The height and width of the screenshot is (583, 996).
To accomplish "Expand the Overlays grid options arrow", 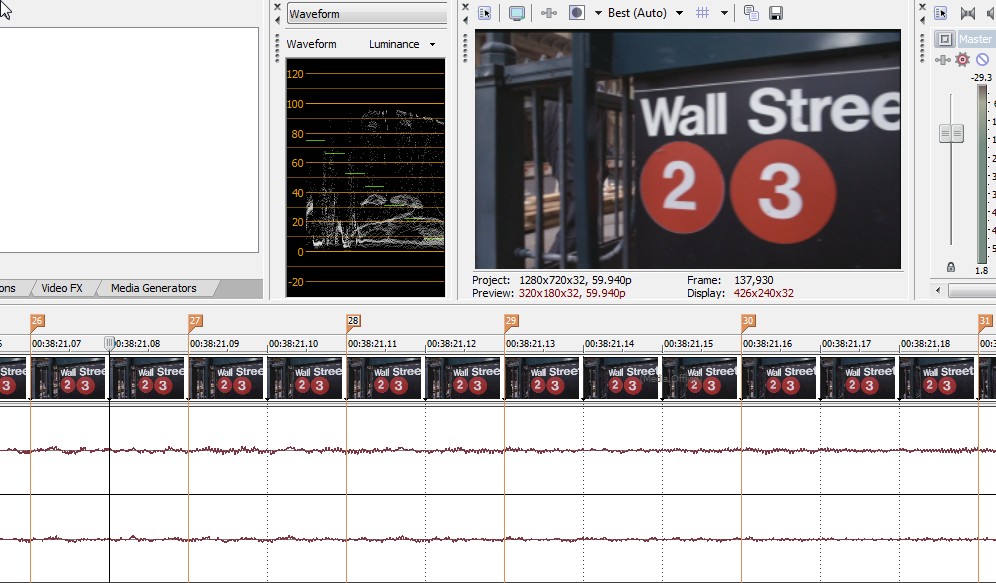I will pos(723,13).
